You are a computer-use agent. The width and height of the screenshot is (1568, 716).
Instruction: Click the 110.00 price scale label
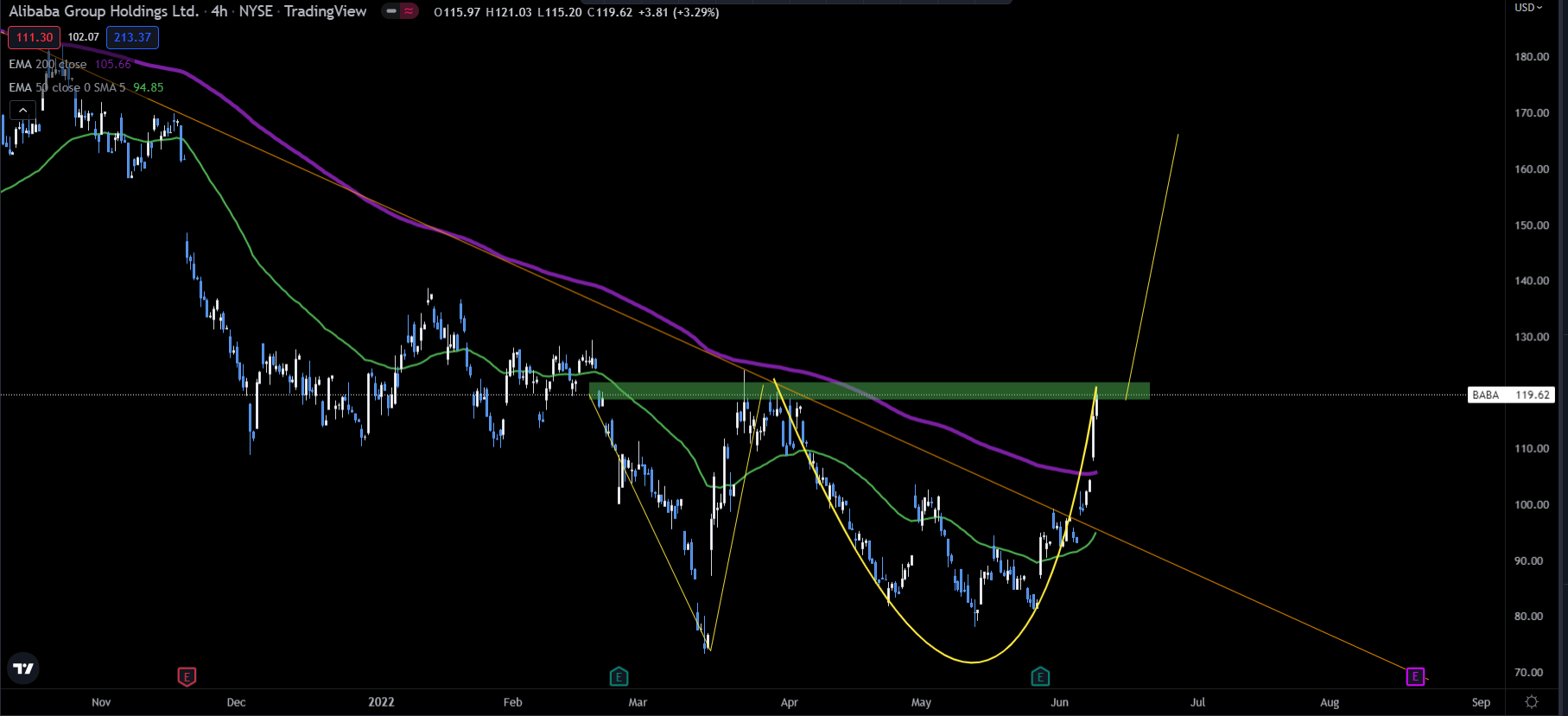[1533, 449]
